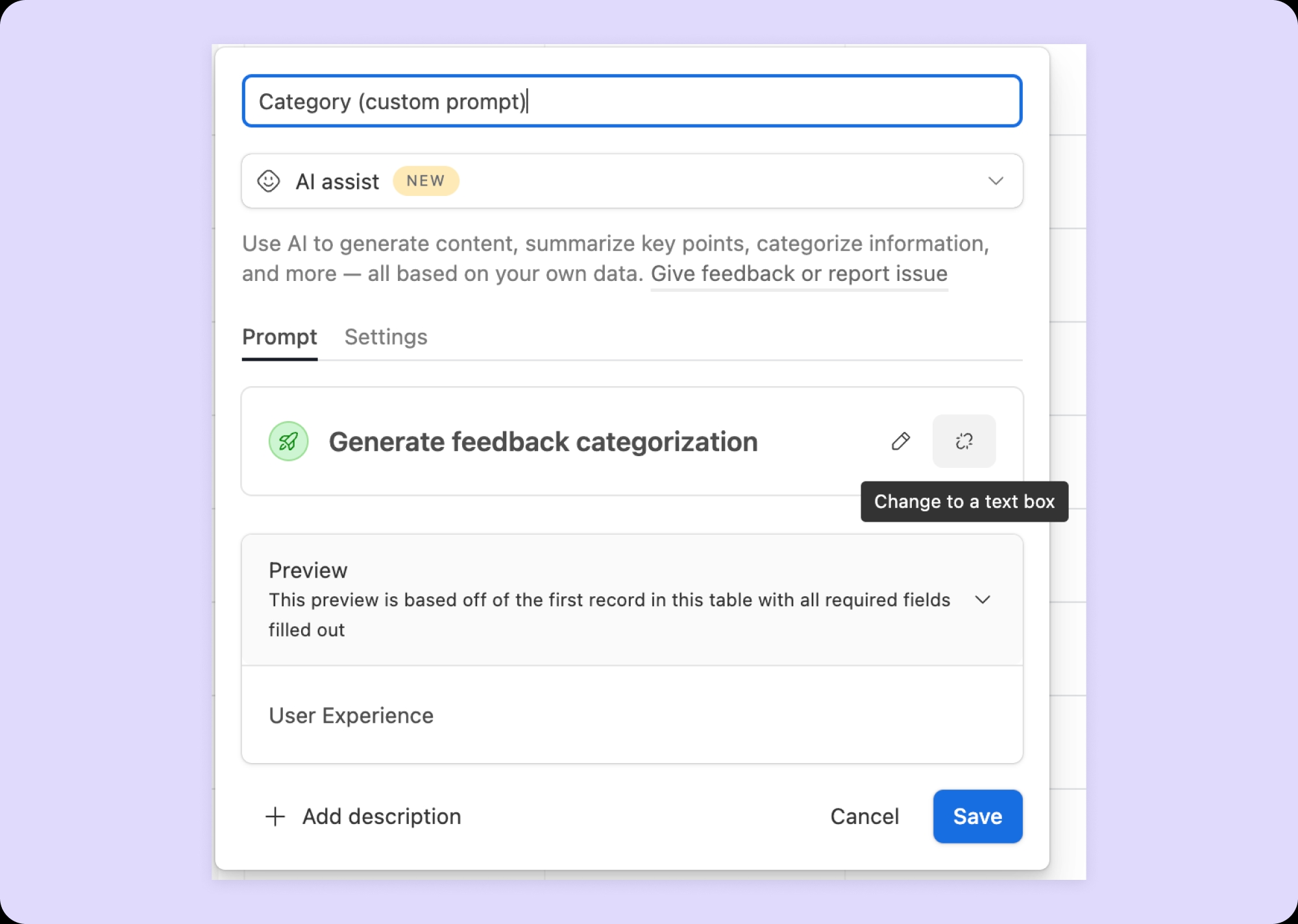The height and width of the screenshot is (924, 1298).
Task: Select the Prompt tab
Action: [x=280, y=337]
